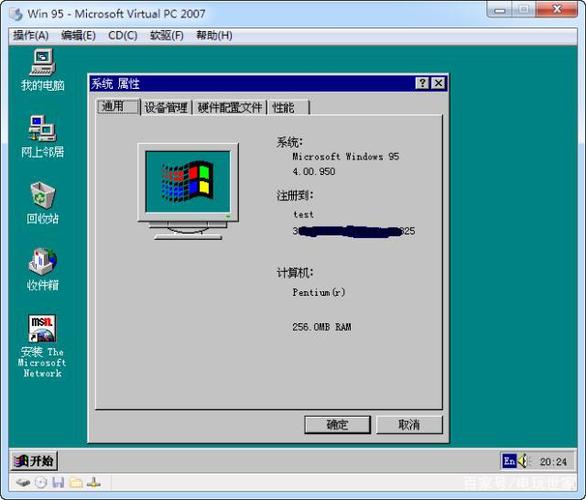Click the hard disk status icon in Virtual PC
This screenshot has width=586, height=500.
[23, 483]
